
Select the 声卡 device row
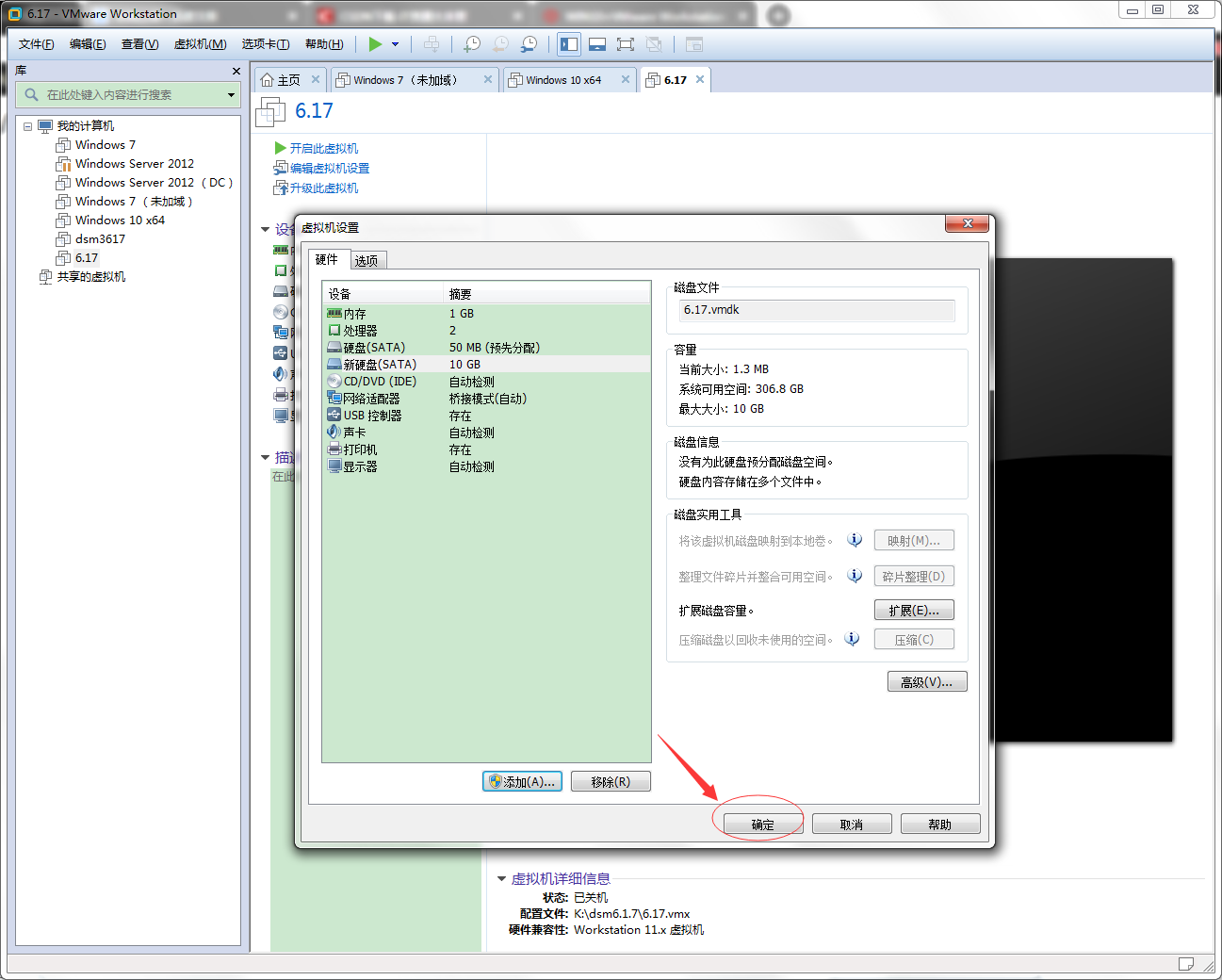tap(486, 433)
